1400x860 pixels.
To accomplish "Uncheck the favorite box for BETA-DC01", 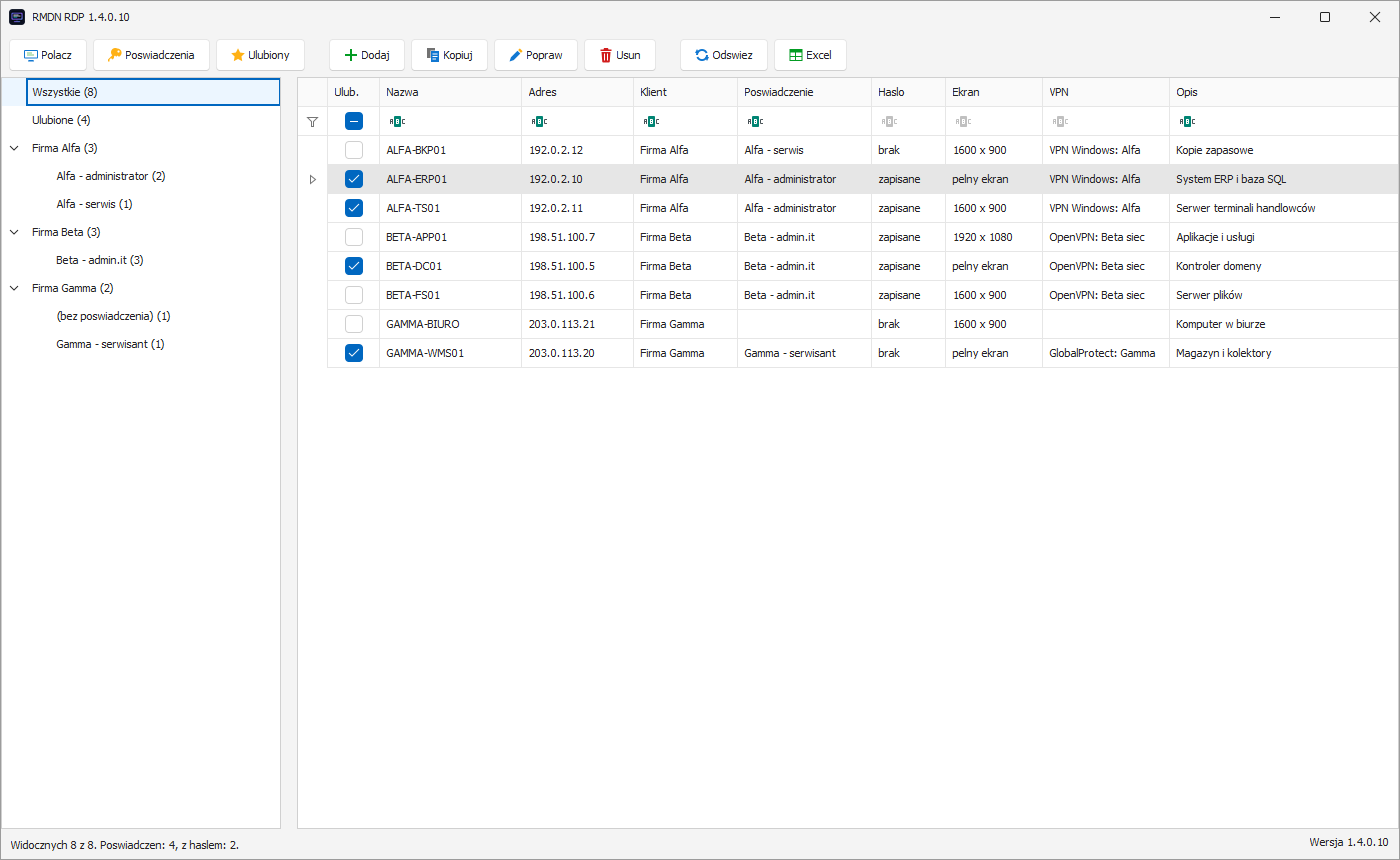I will click(x=354, y=266).
